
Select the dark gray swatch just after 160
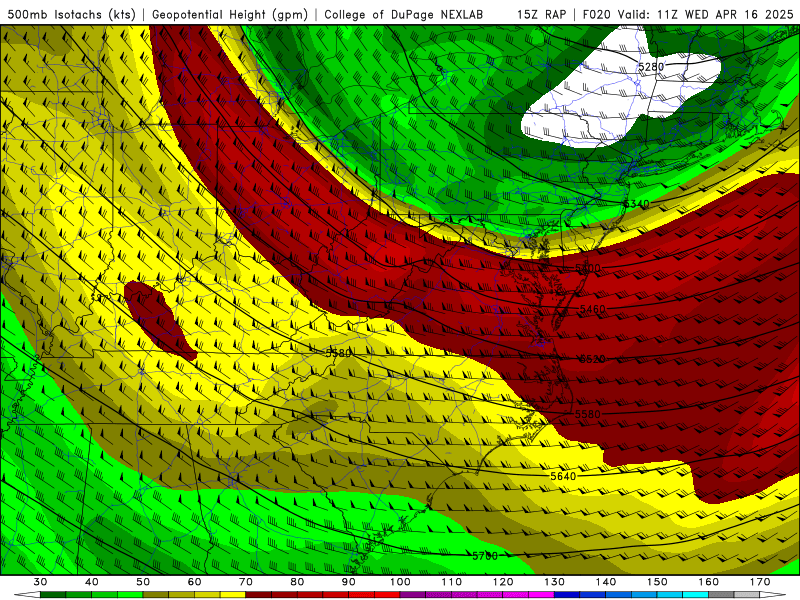coord(721,595)
